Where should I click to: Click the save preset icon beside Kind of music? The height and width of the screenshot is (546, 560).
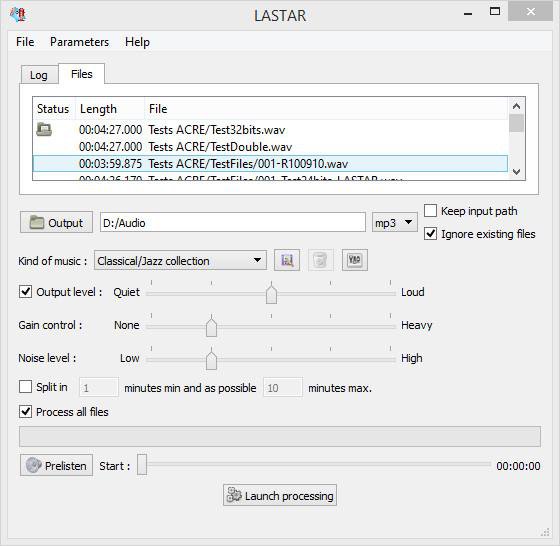tap(287, 260)
